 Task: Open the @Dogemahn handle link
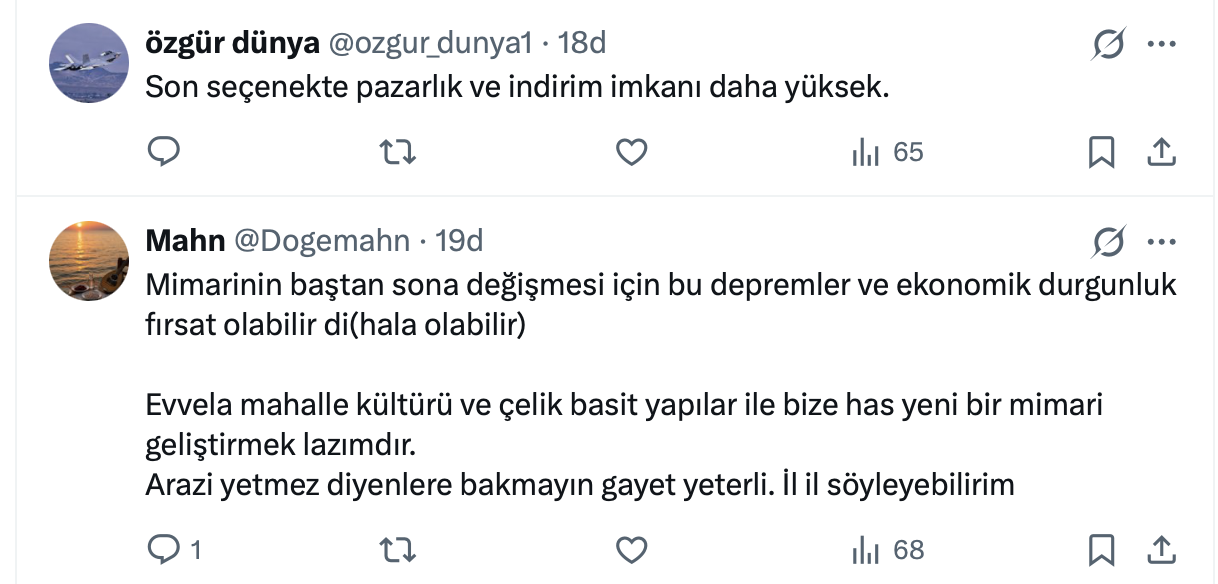click(322, 241)
